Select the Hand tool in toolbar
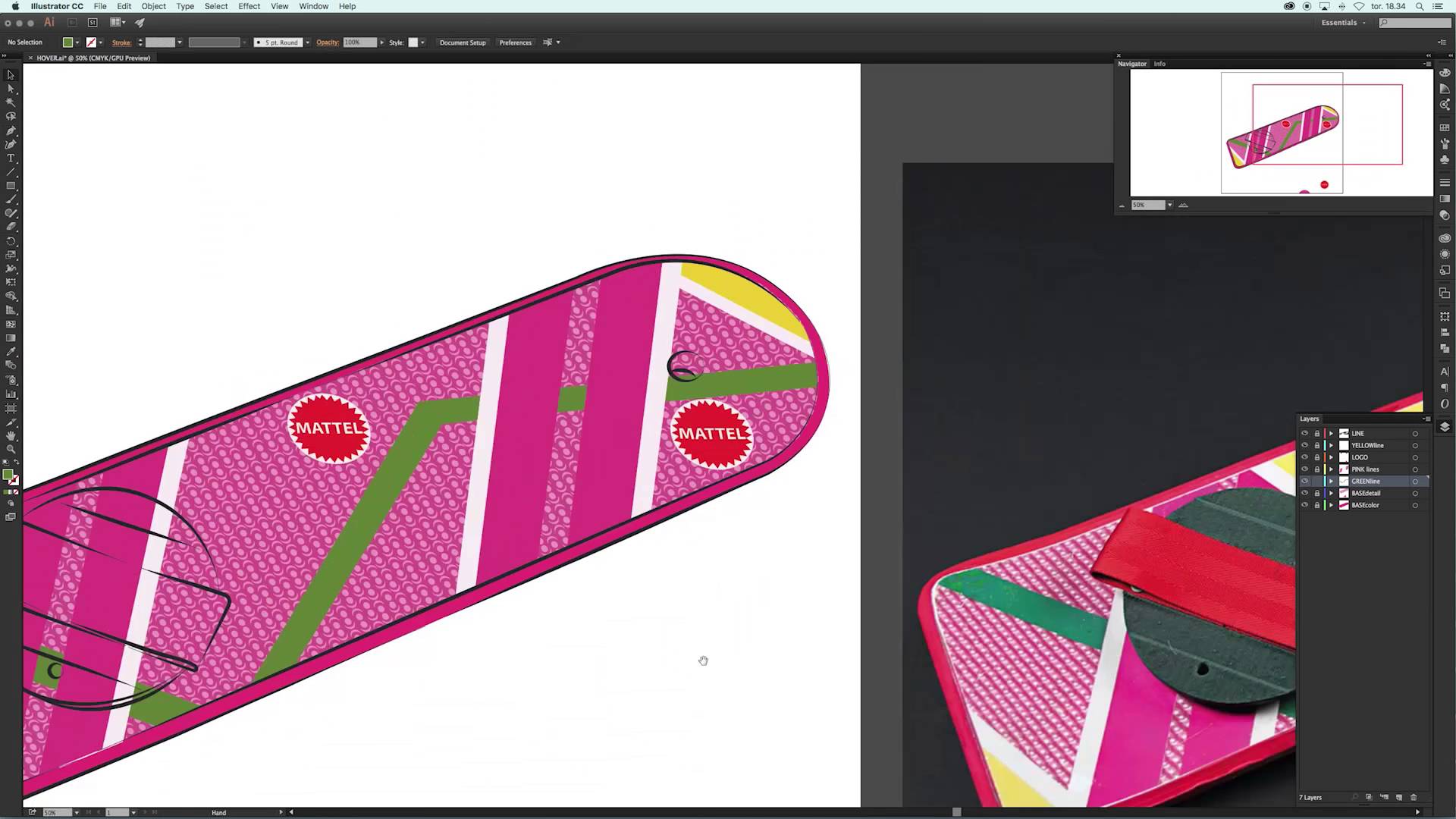 pos(11,436)
